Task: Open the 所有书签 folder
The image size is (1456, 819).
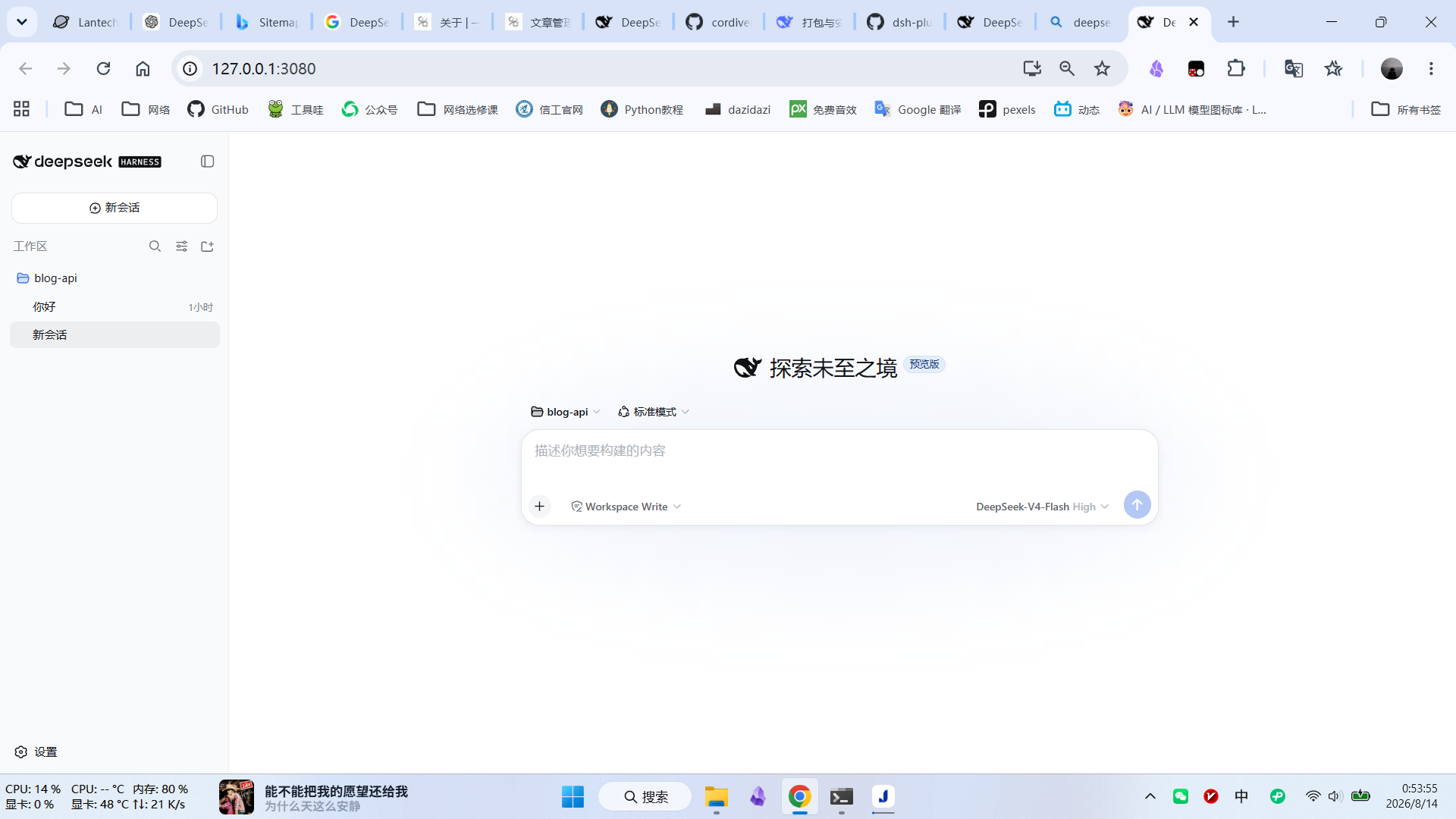Action: pyautogui.click(x=1406, y=109)
